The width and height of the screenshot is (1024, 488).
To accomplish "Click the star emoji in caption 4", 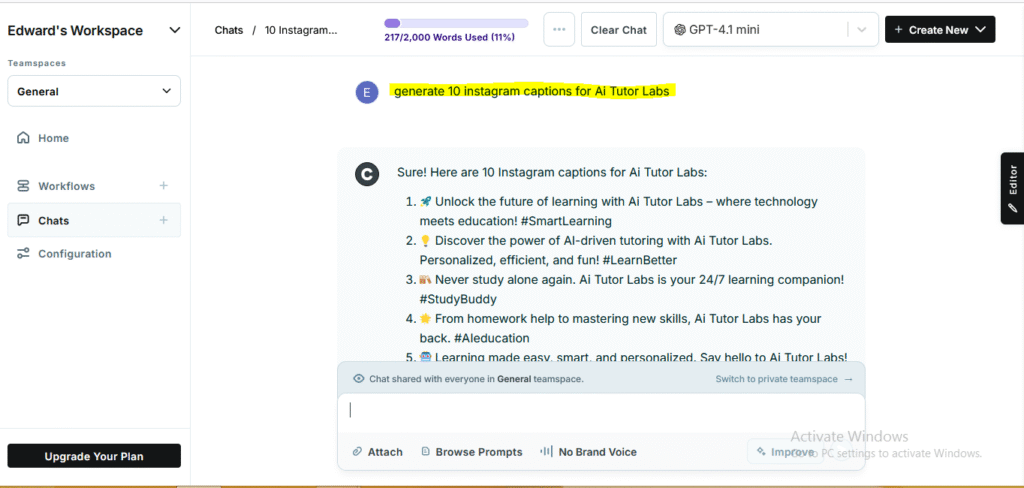I will pos(426,319).
